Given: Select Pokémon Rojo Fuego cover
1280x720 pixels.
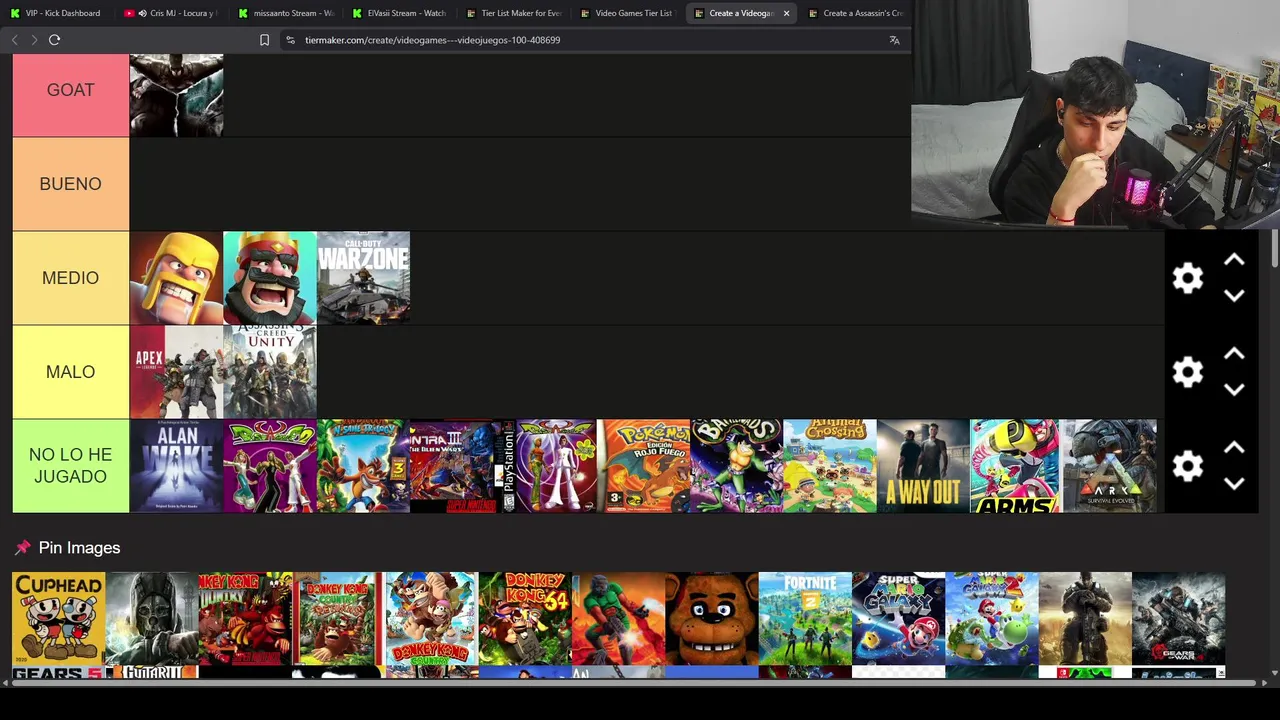Looking at the screenshot, I should 643,466.
